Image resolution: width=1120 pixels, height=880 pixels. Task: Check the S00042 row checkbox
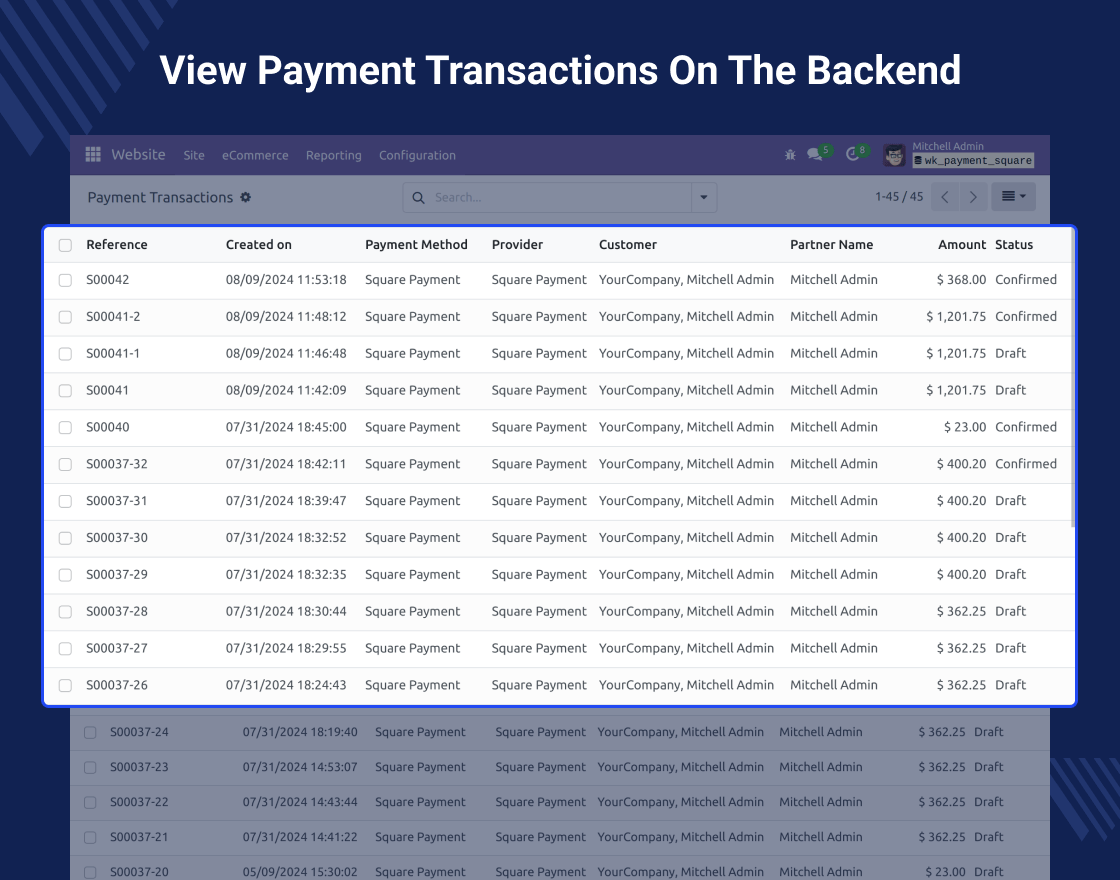pyautogui.click(x=65, y=280)
